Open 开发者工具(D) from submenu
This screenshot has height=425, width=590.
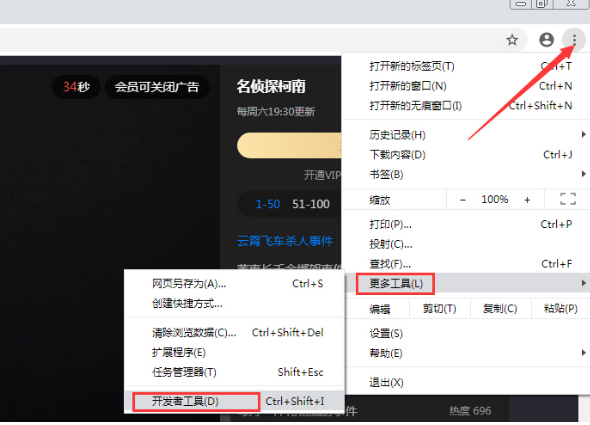234,401
